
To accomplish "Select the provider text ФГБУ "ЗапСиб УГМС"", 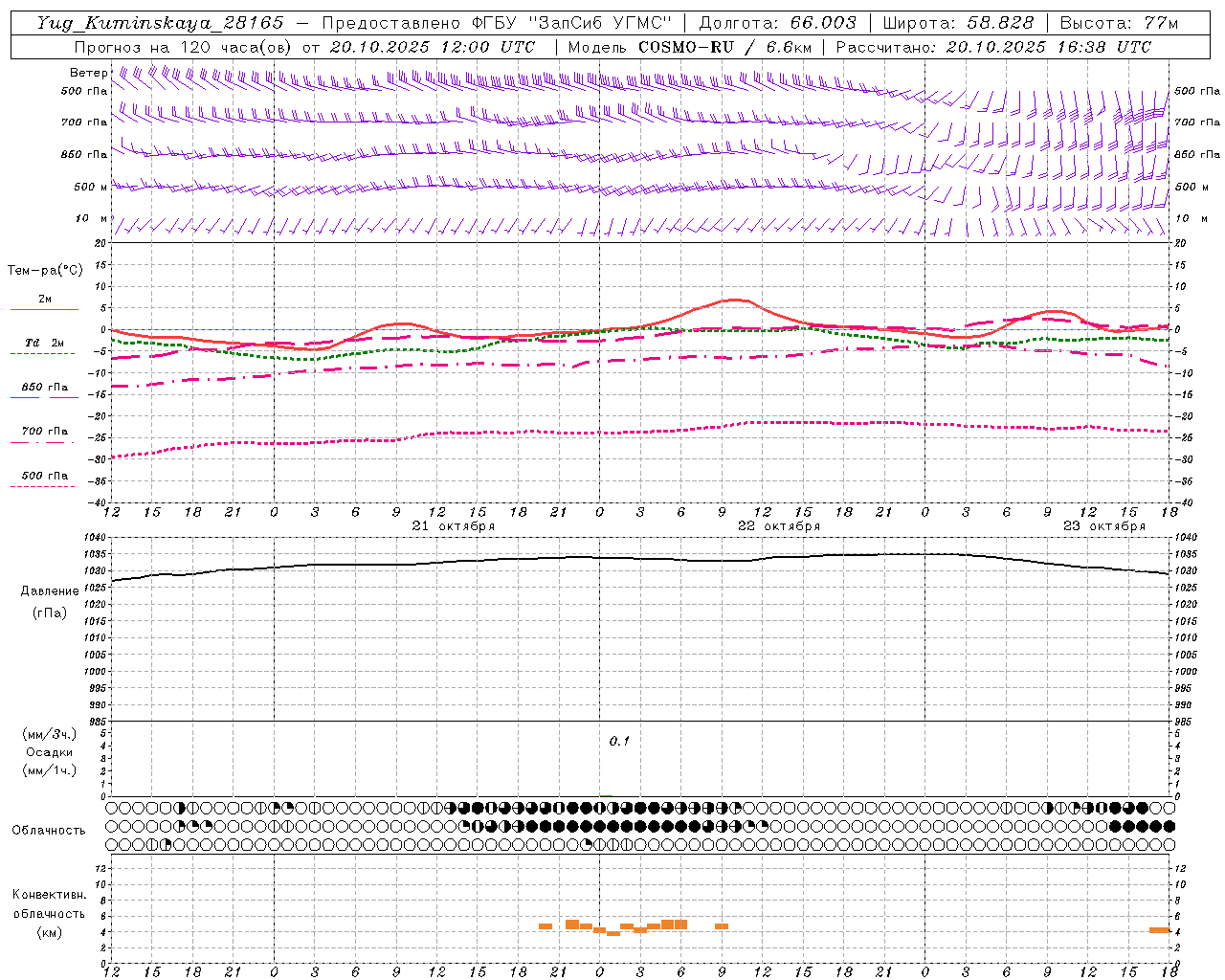I will [x=570, y=23].
